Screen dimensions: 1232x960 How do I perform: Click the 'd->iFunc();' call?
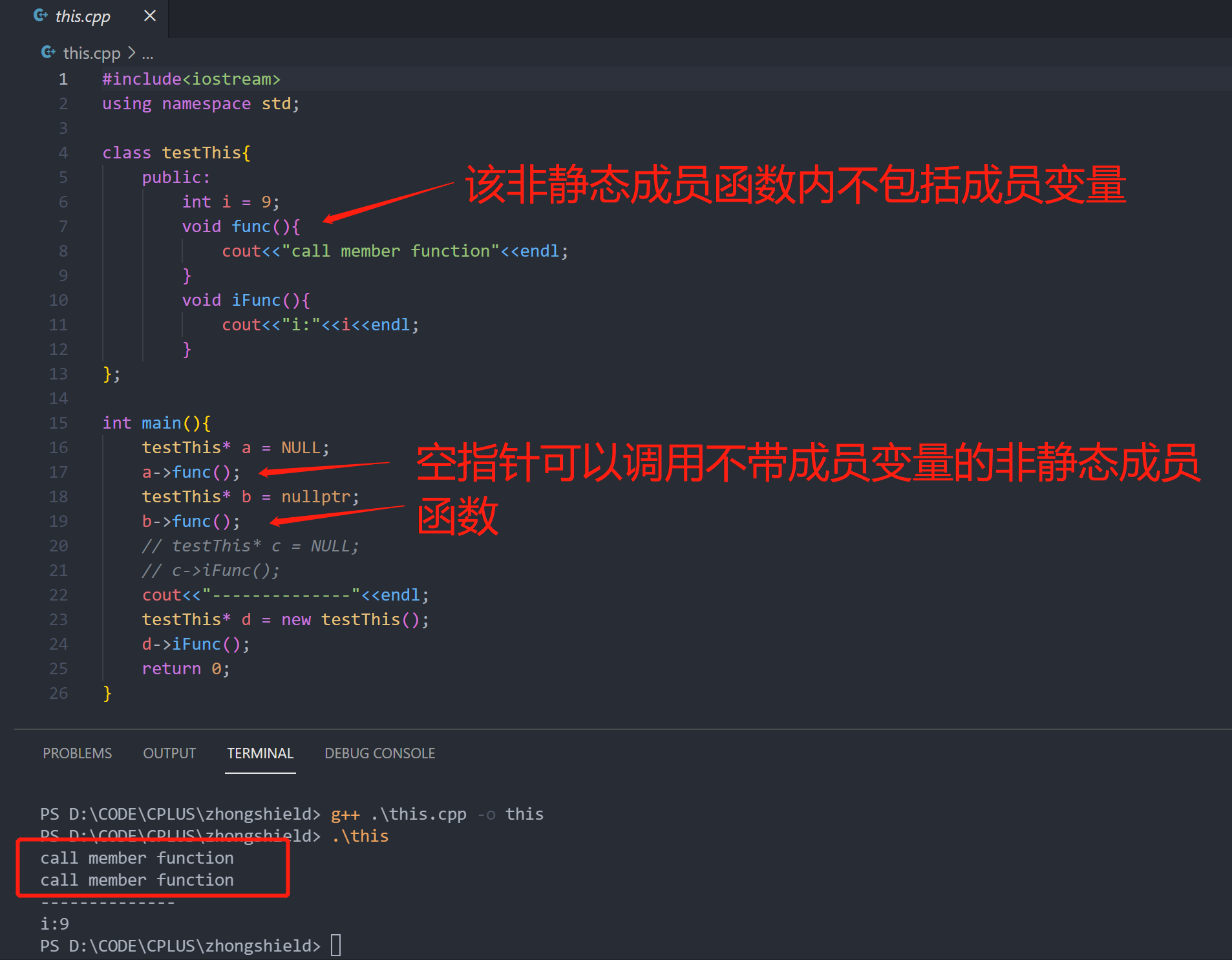(x=196, y=644)
